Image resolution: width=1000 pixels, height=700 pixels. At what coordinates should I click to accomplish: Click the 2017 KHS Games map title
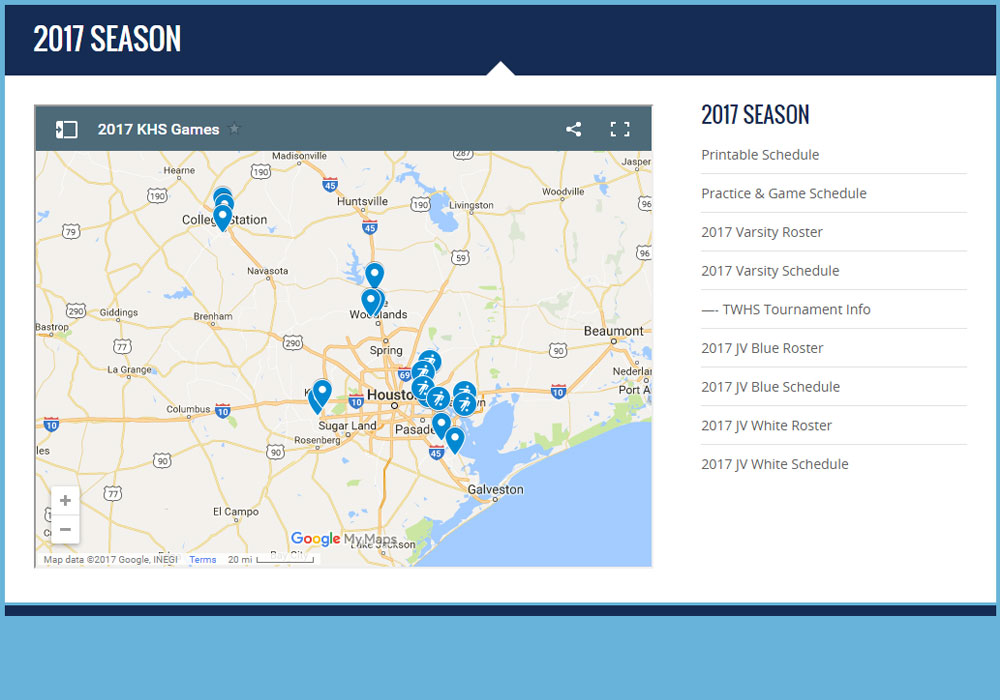158,129
